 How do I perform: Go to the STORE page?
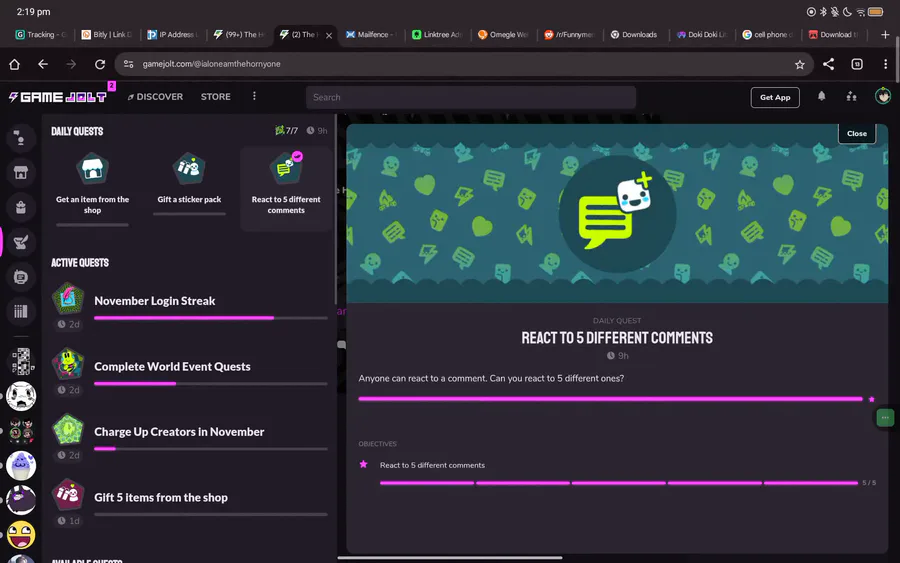(x=216, y=97)
